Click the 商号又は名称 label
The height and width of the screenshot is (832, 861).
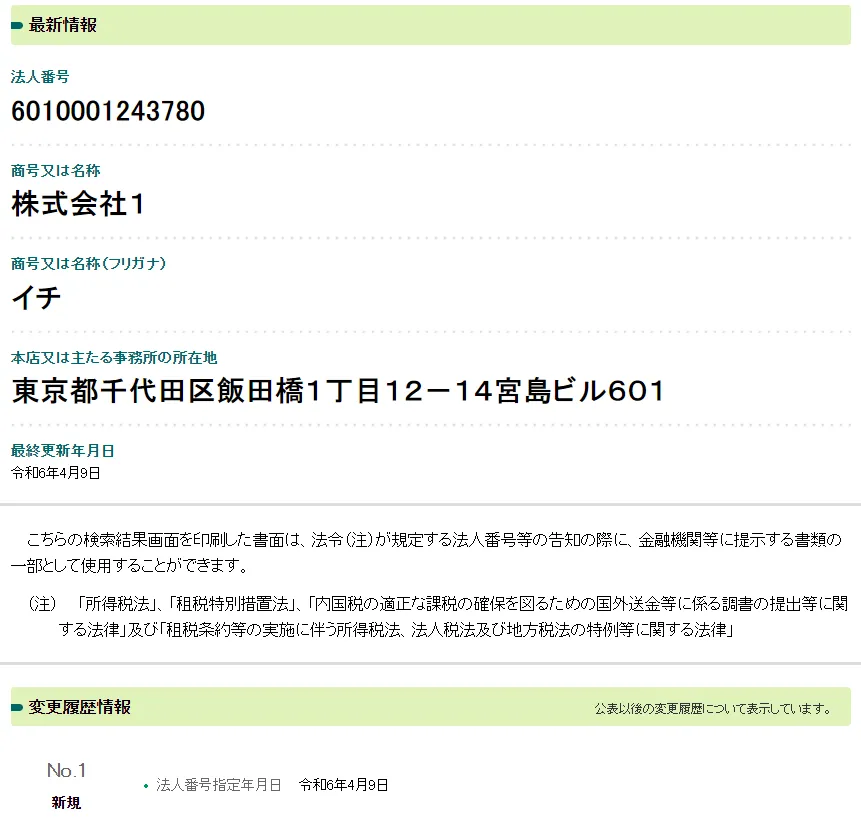(x=56, y=171)
